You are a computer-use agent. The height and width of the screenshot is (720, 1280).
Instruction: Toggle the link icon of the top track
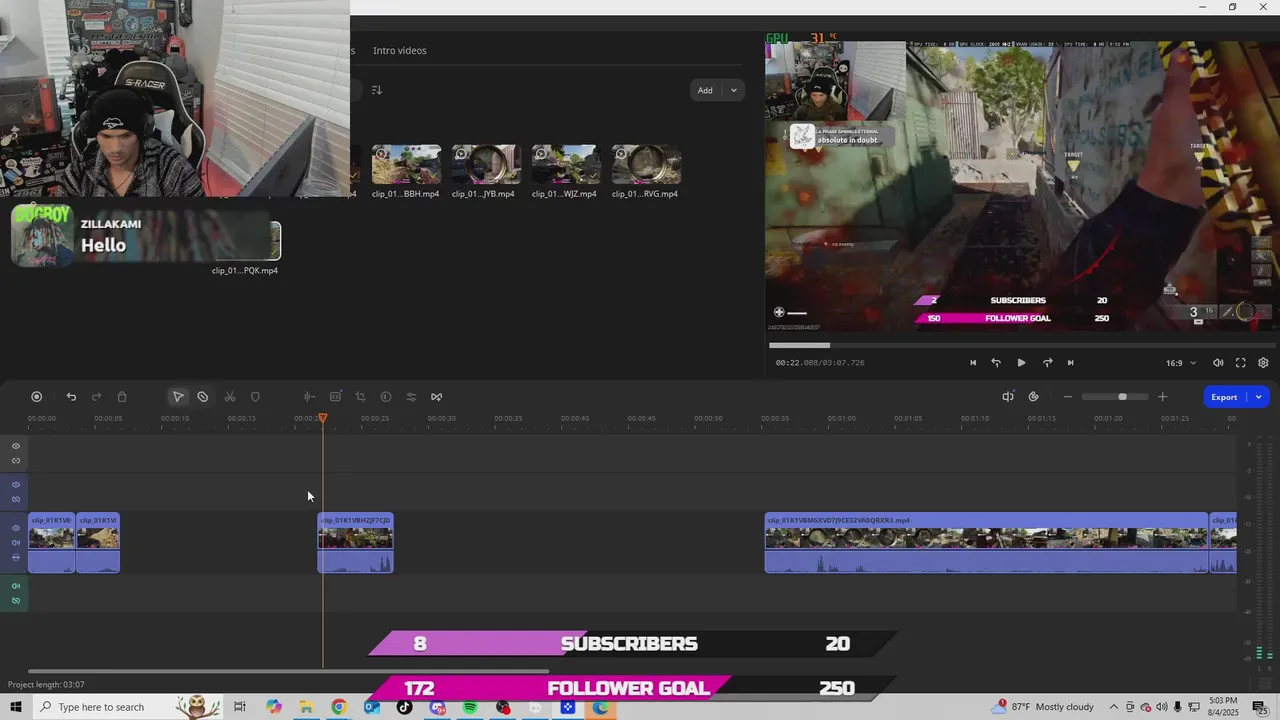[x=16, y=461]
